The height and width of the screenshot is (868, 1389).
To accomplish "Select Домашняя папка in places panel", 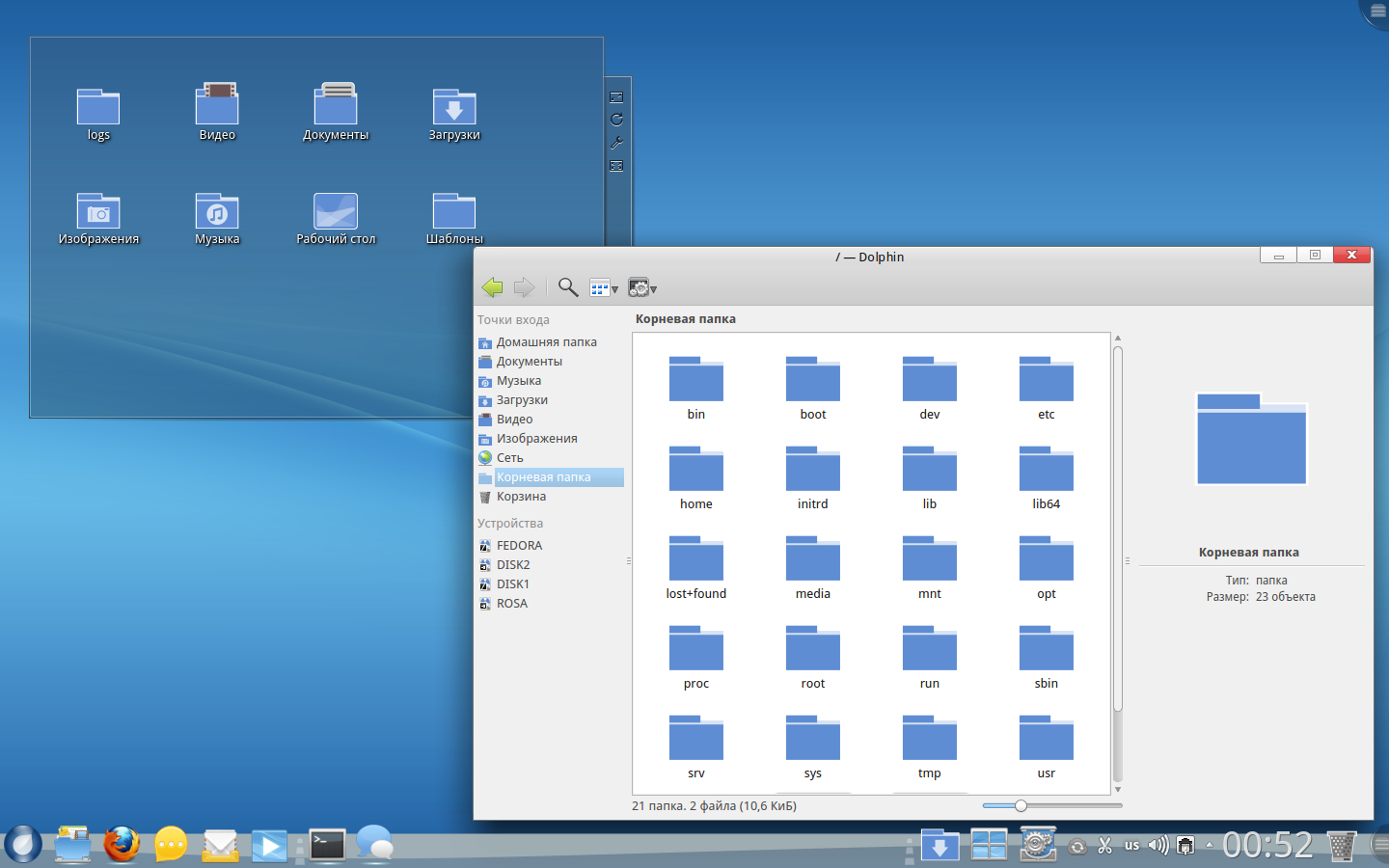I will pos(546,342).
